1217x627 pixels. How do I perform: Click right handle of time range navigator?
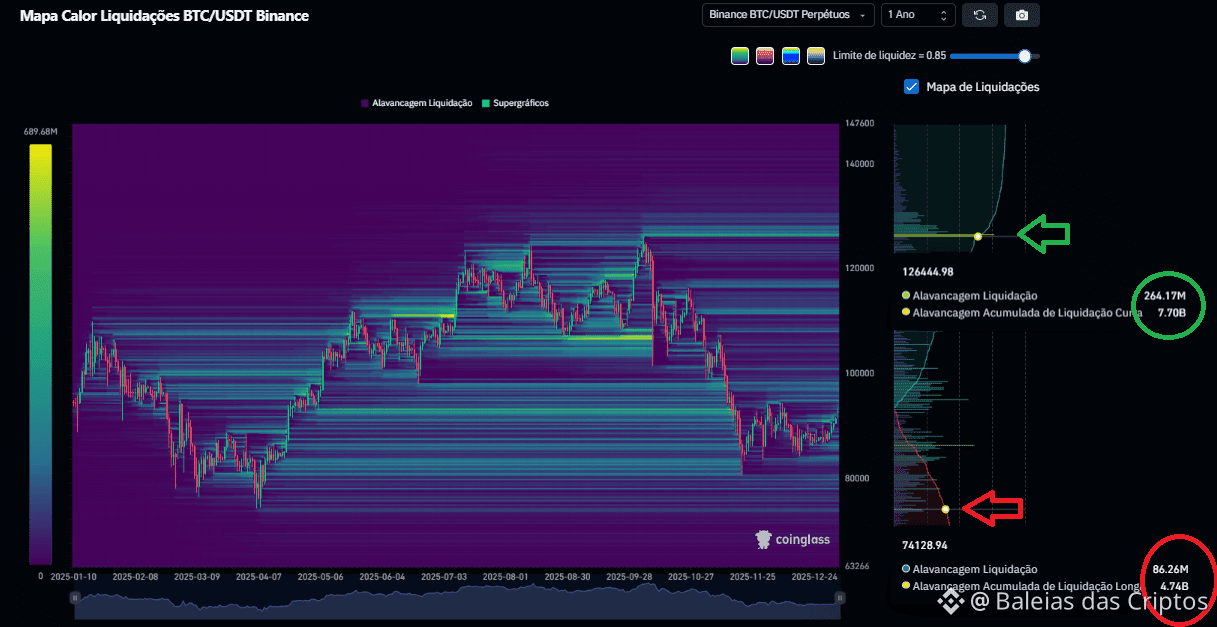pos(839,598)
